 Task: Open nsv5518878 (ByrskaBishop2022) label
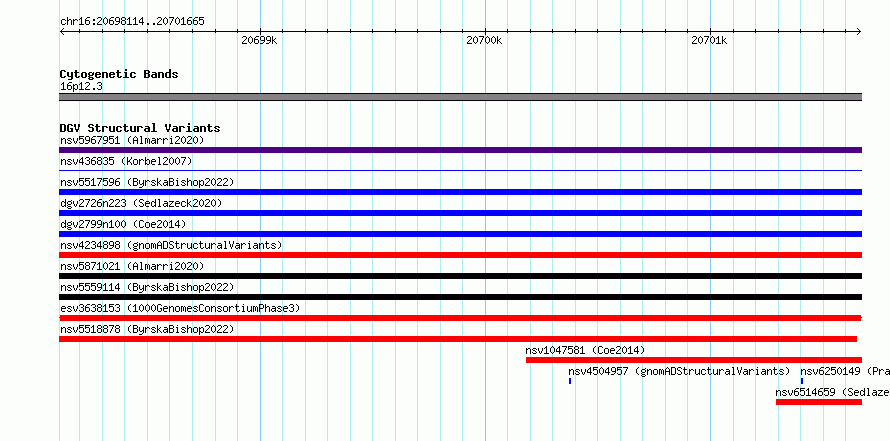click(x=147, y=329)
